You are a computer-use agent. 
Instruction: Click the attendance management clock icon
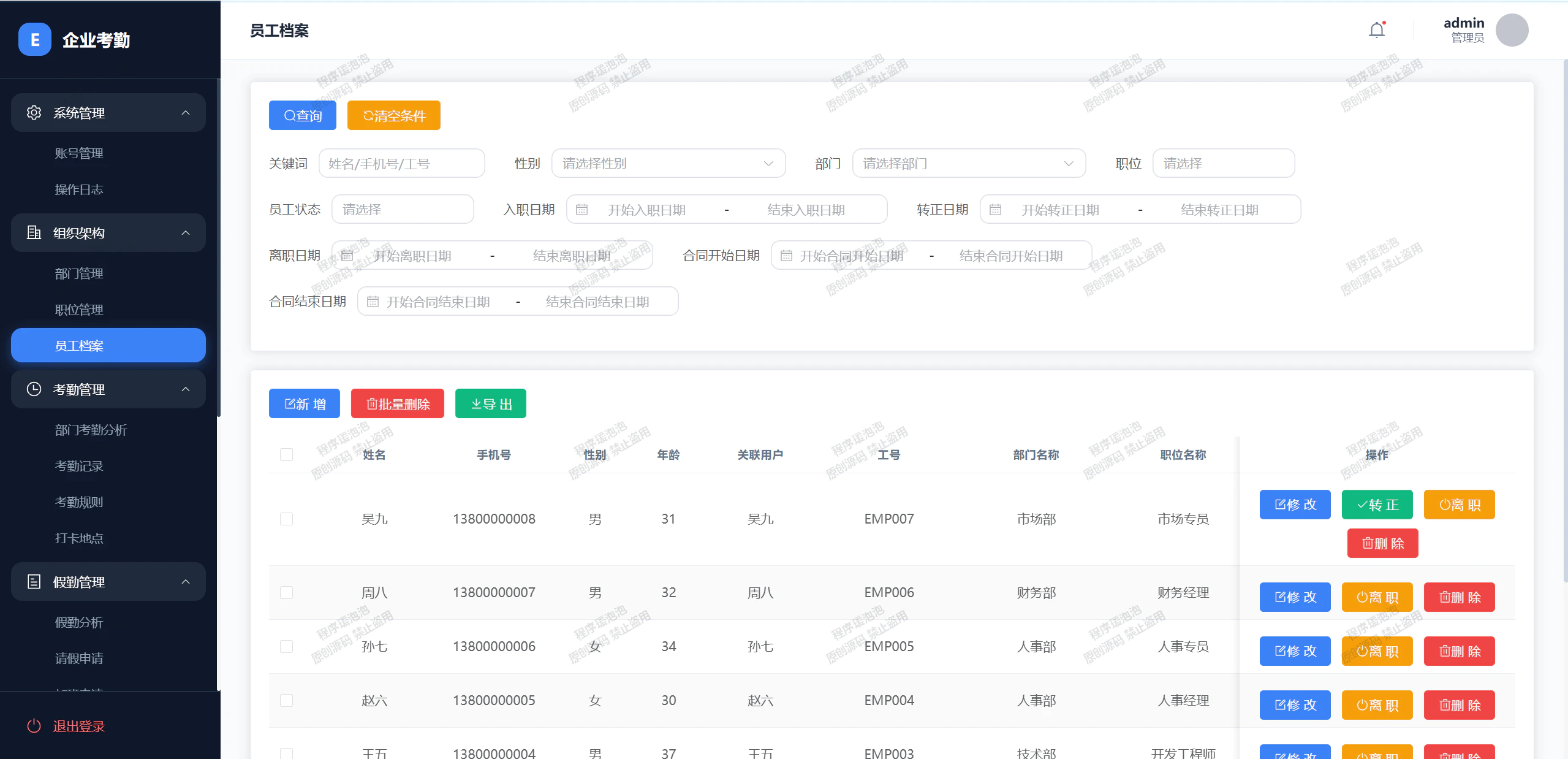[x=34, y=389]
